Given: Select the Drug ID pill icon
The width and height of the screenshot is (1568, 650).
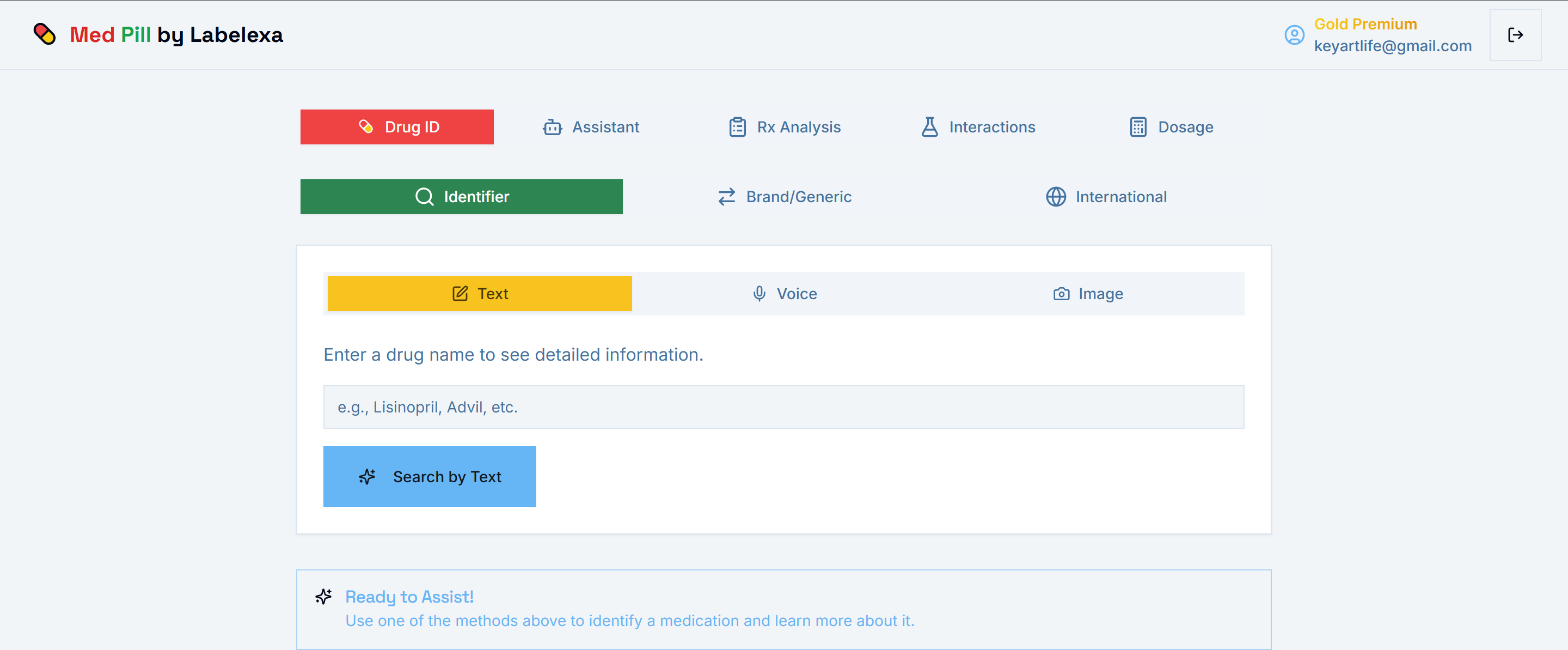Looking at the screenshot, I should pyautogui.click(x=366, y=127).
